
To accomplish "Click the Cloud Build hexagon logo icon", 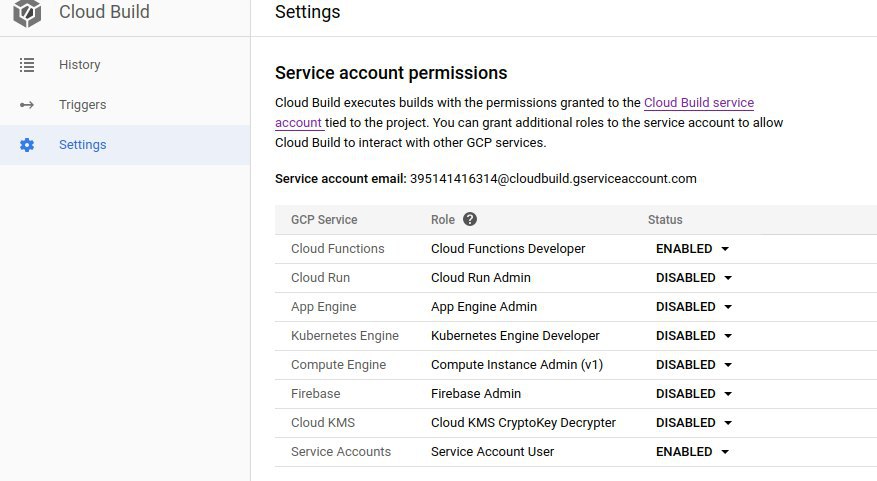I will tap(27, 12).
